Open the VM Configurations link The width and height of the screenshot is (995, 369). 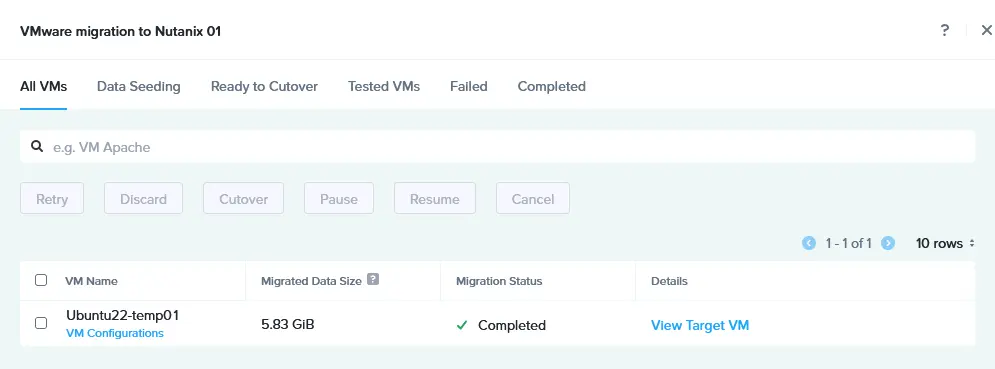(115, 333)
